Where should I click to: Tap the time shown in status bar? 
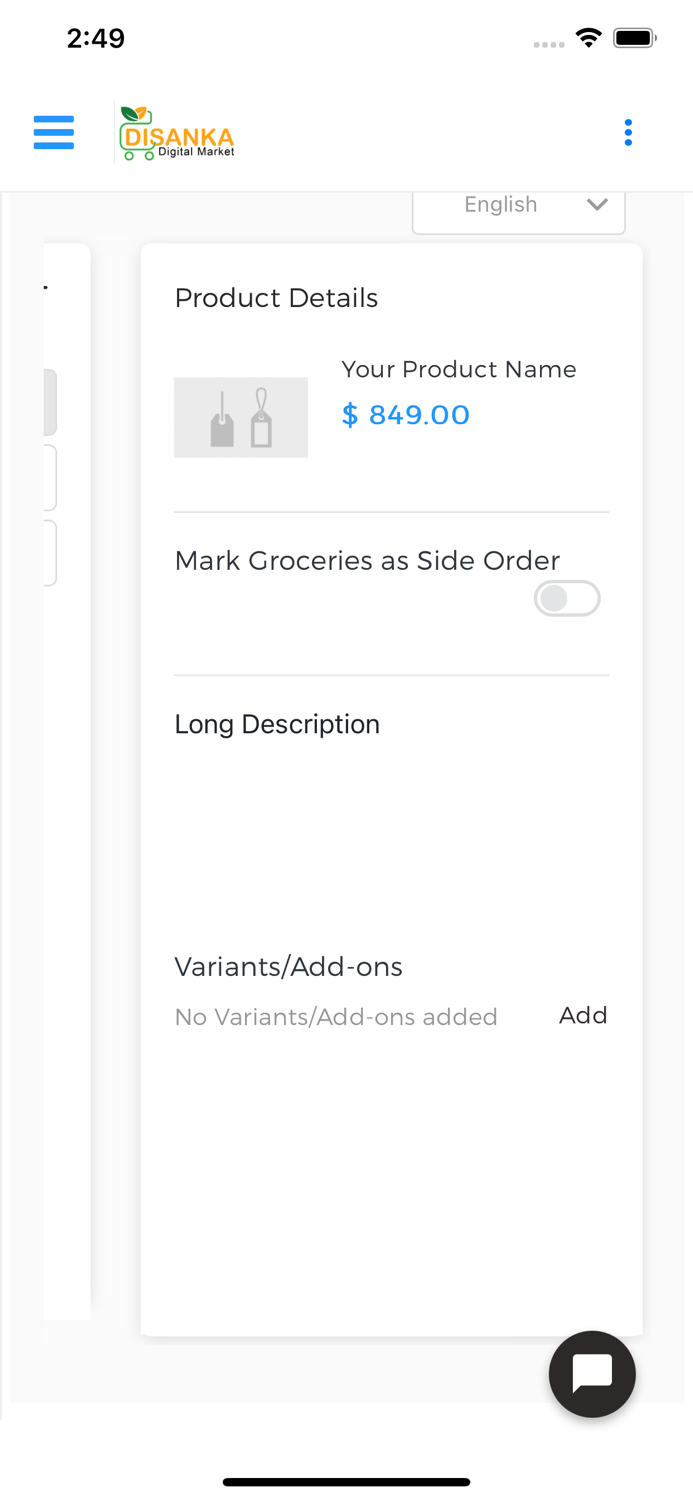pos(96,39)
